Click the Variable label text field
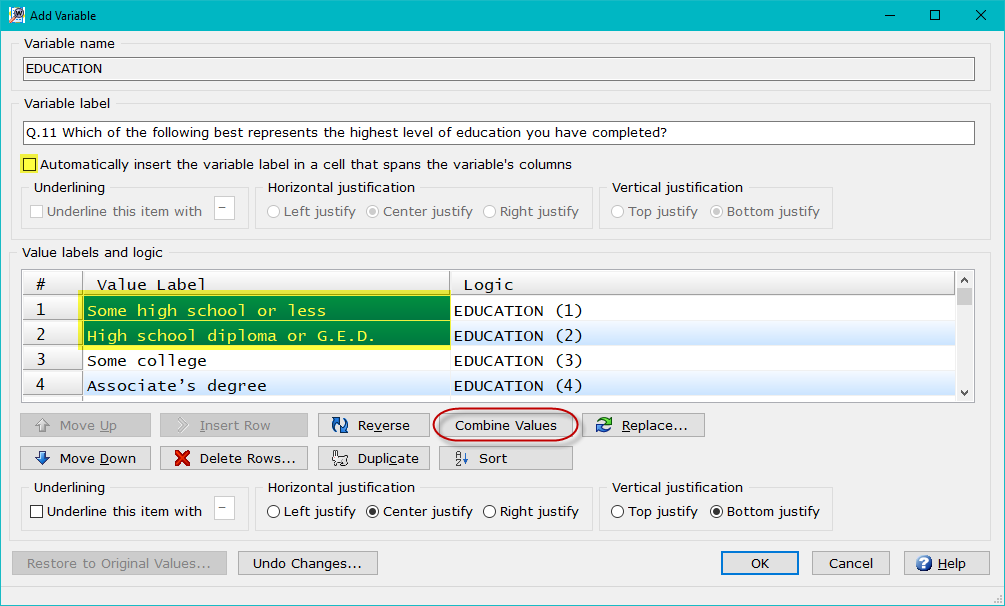This screenshot has height=606, width=1005. click(499, 133)
